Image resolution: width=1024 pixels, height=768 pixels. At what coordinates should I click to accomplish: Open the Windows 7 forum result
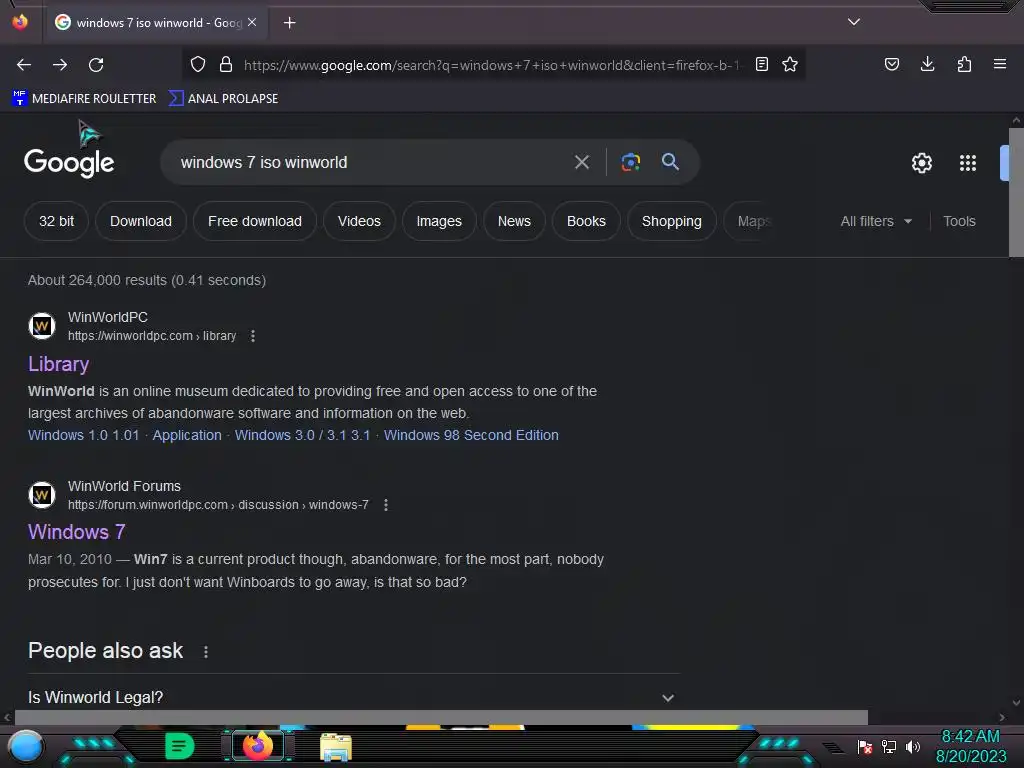(76, 532)
